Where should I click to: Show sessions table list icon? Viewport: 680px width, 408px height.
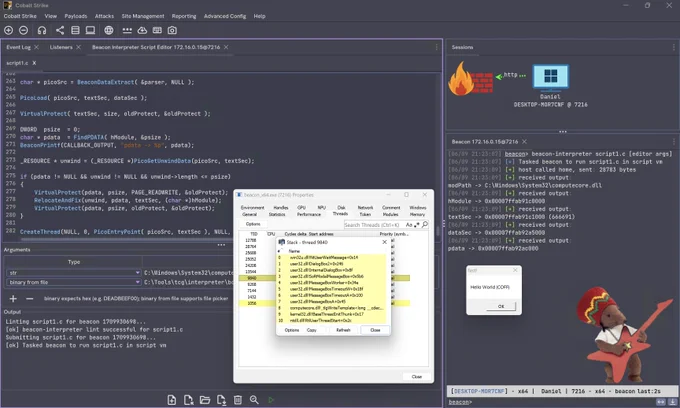tap(75, 30)
